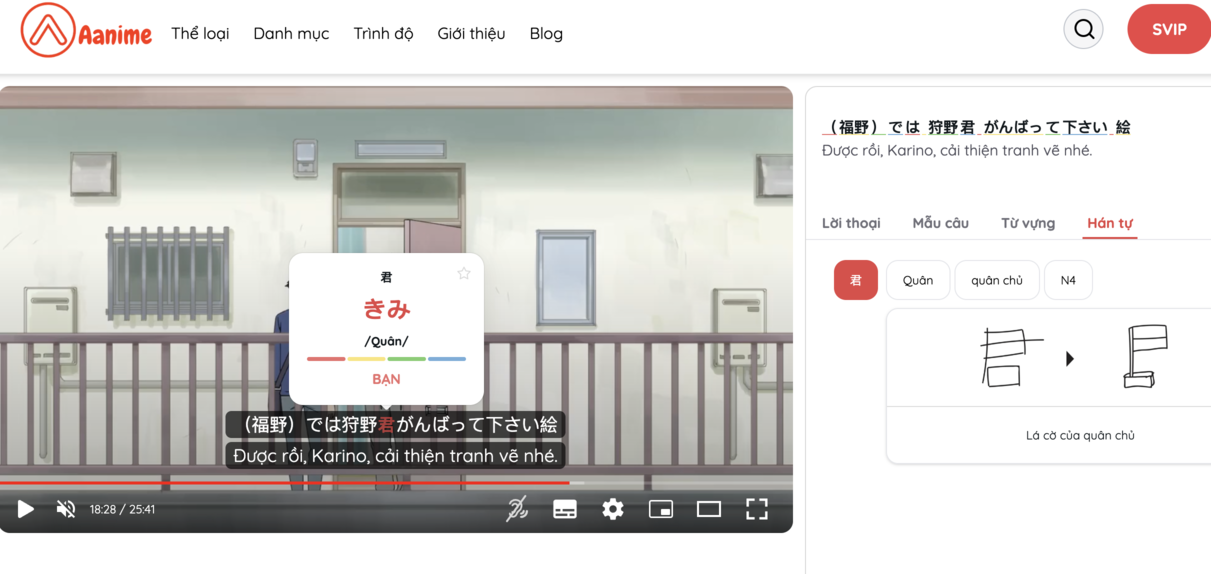Viewport: 1211px width, 574px height.
Task: Click the Aanime logo
Action: point(86,31)
